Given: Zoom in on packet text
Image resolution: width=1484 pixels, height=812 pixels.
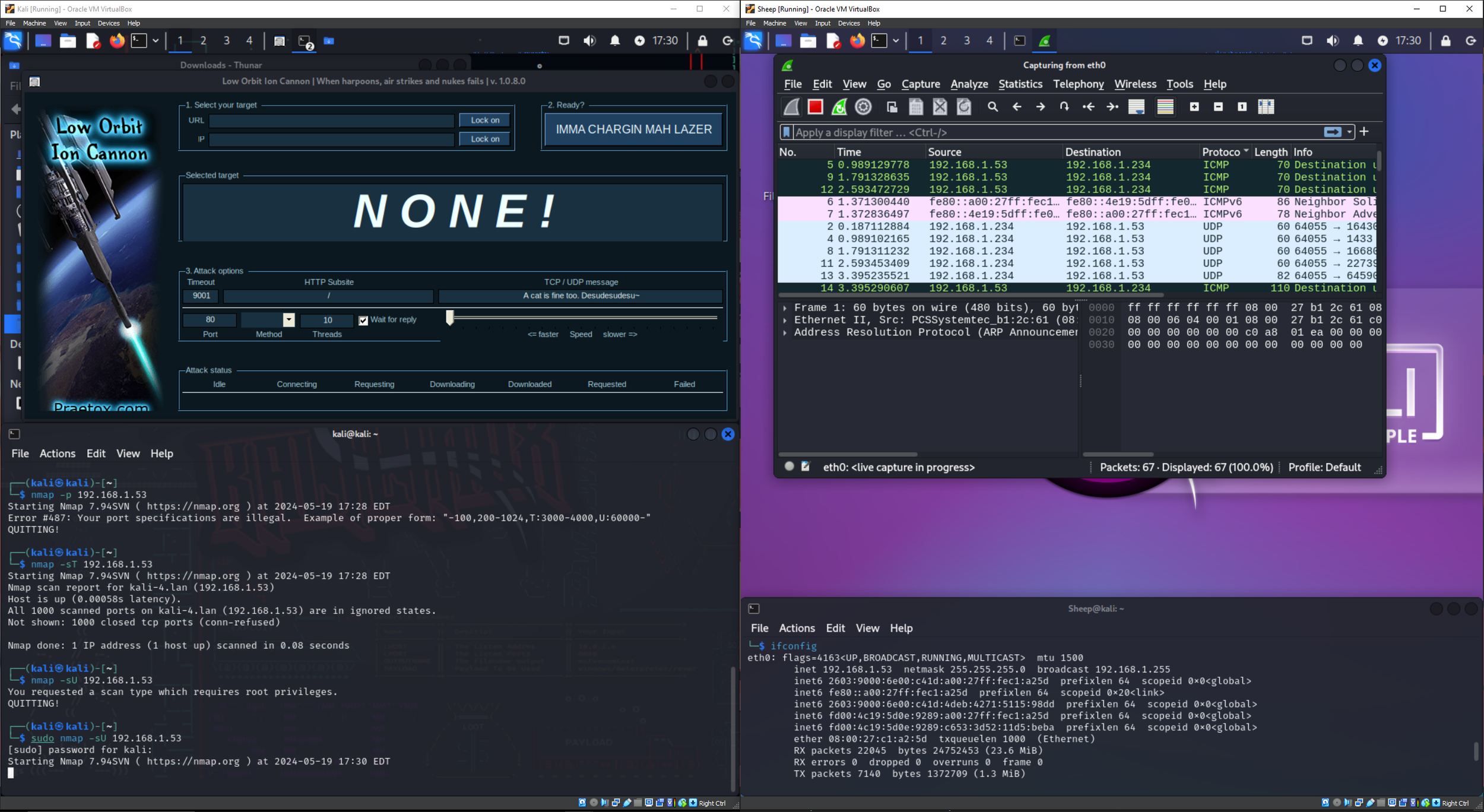Looking at the screenshot, I should (x=1194, y=107).
